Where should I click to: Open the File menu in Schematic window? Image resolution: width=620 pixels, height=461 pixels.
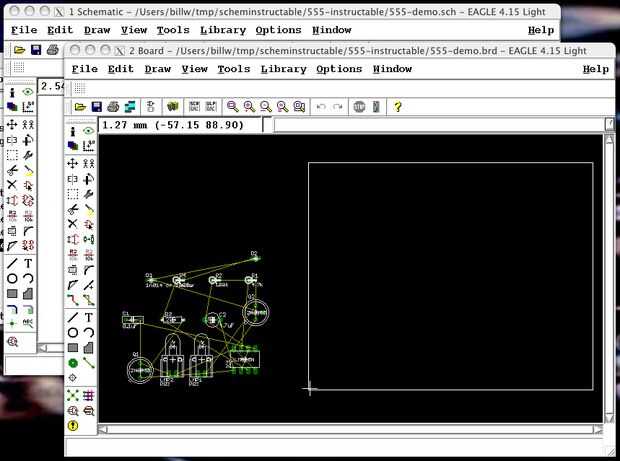tap(24, 30)
